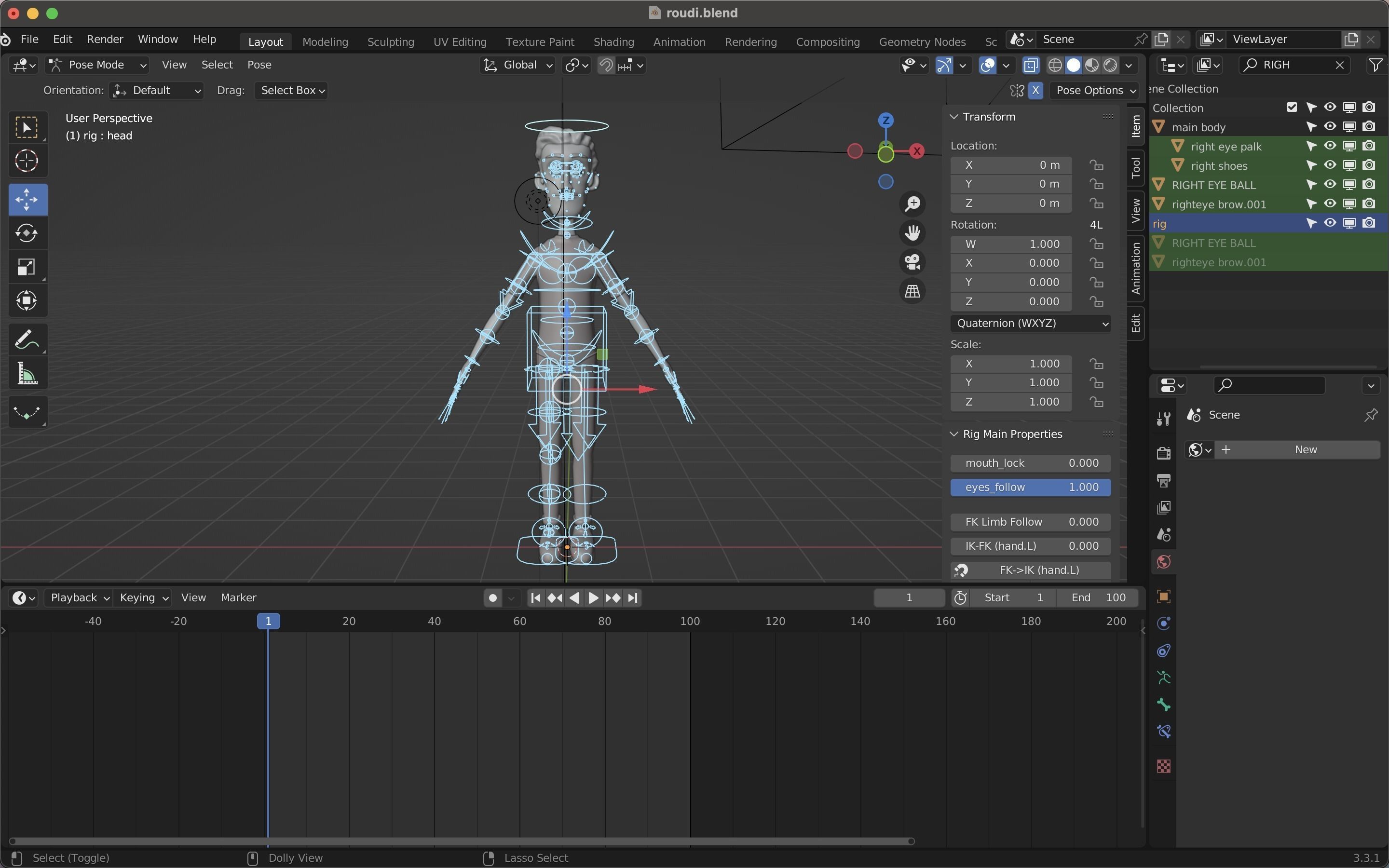This screenshot has width=1389, height=868.
Task: Select the Scale tool in toolbar
Action: coord(27,267)
